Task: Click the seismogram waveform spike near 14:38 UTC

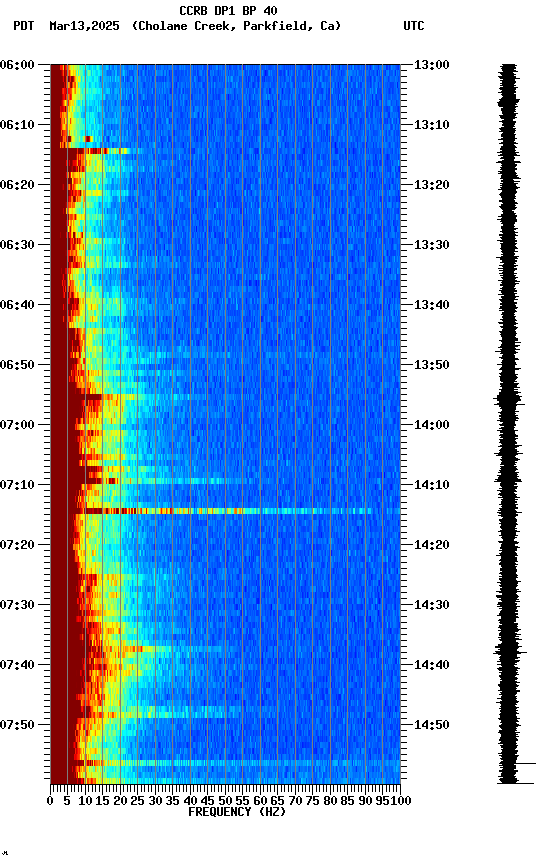Action: pyautogui.click(x=510, y=652)
